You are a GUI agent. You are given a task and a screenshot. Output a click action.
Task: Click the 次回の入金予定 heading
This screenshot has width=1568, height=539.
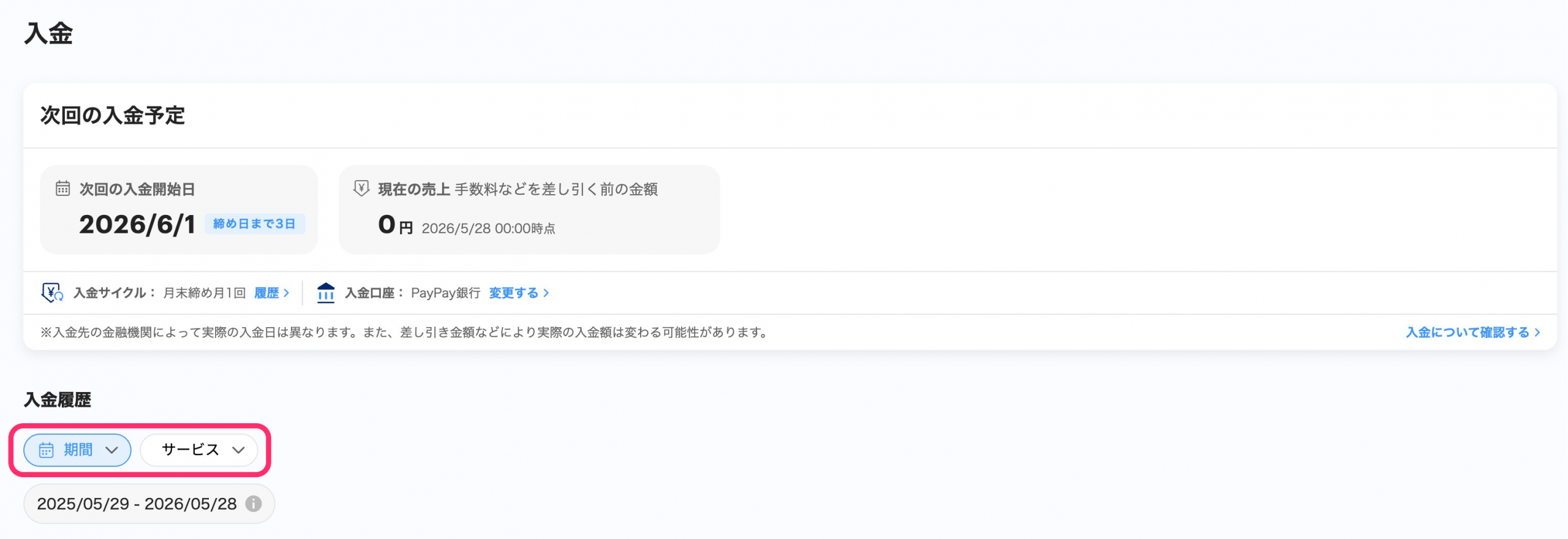coord(113,115)
